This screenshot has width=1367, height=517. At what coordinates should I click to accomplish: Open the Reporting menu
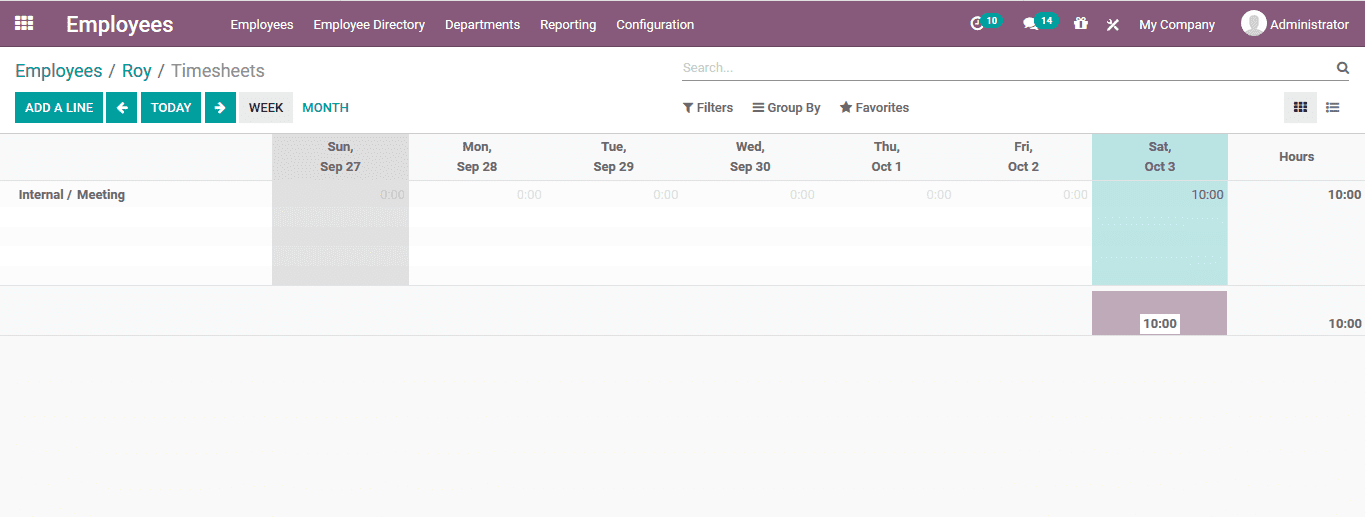click(568, 24)
